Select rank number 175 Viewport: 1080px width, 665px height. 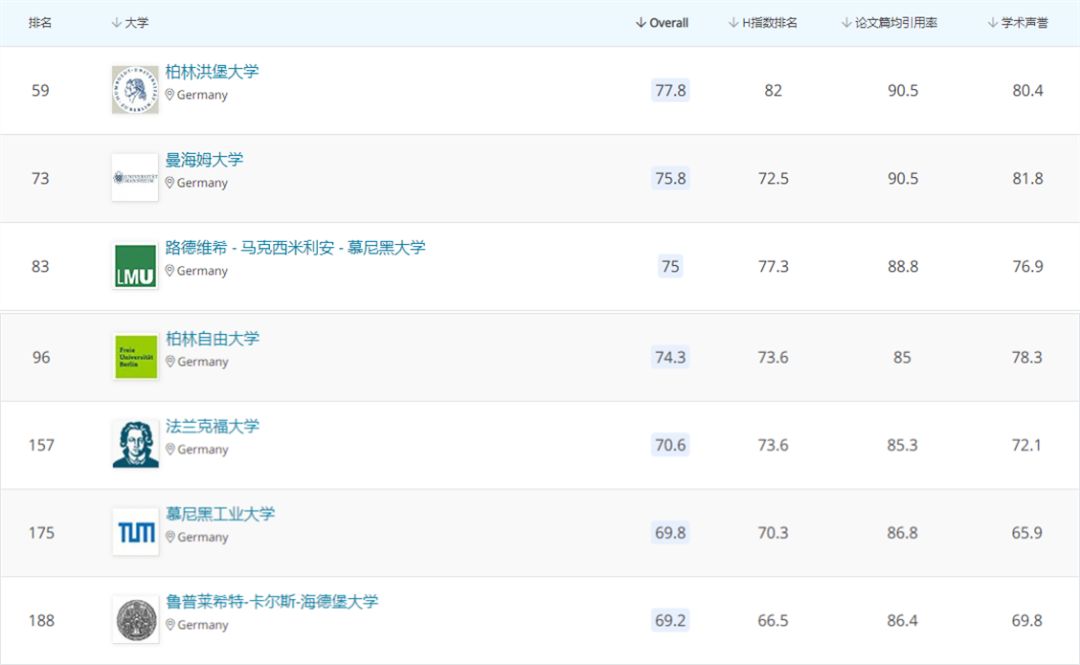pos(41,533)
